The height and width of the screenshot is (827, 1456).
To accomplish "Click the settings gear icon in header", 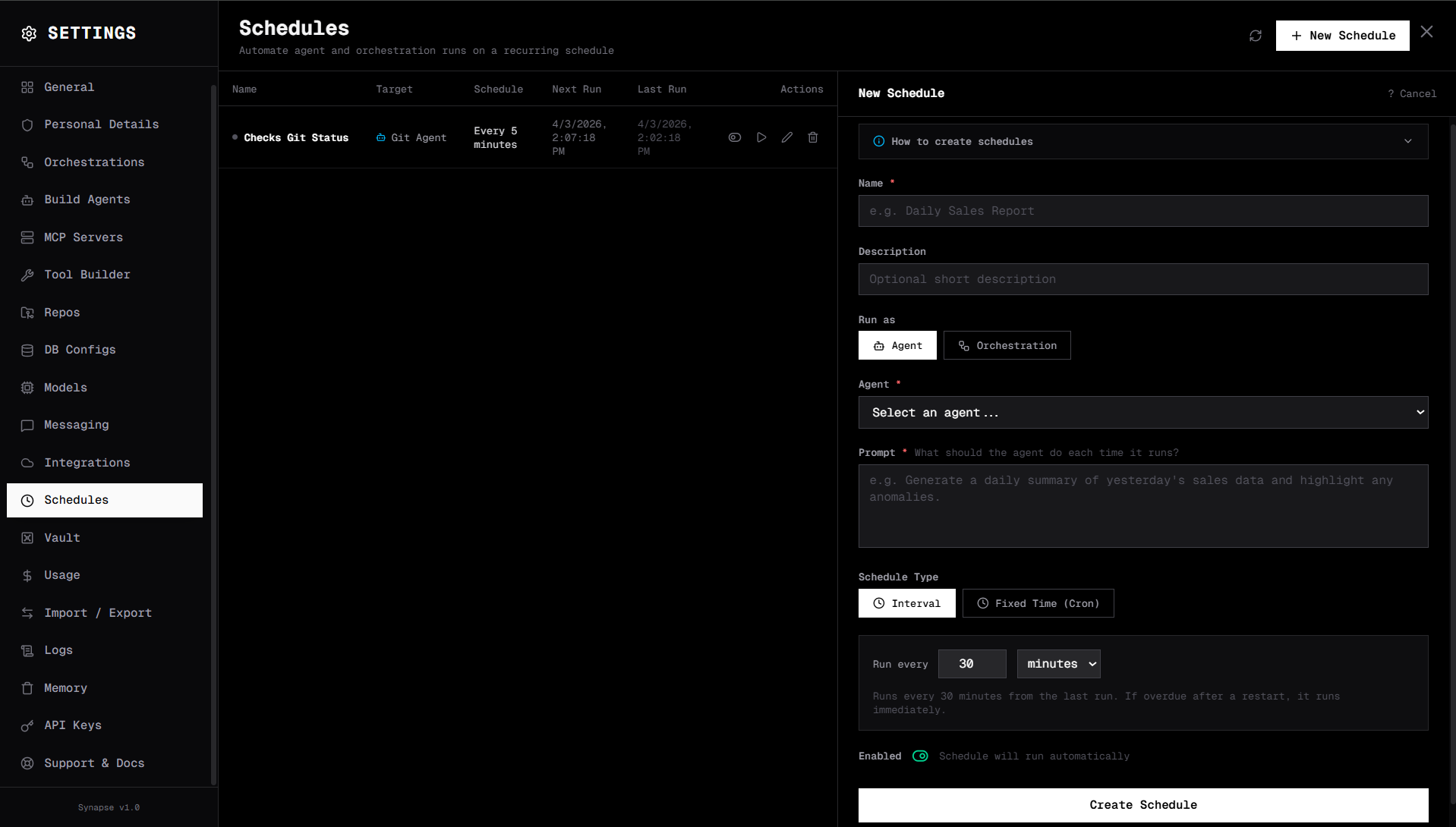I will (x=29, y=33).
